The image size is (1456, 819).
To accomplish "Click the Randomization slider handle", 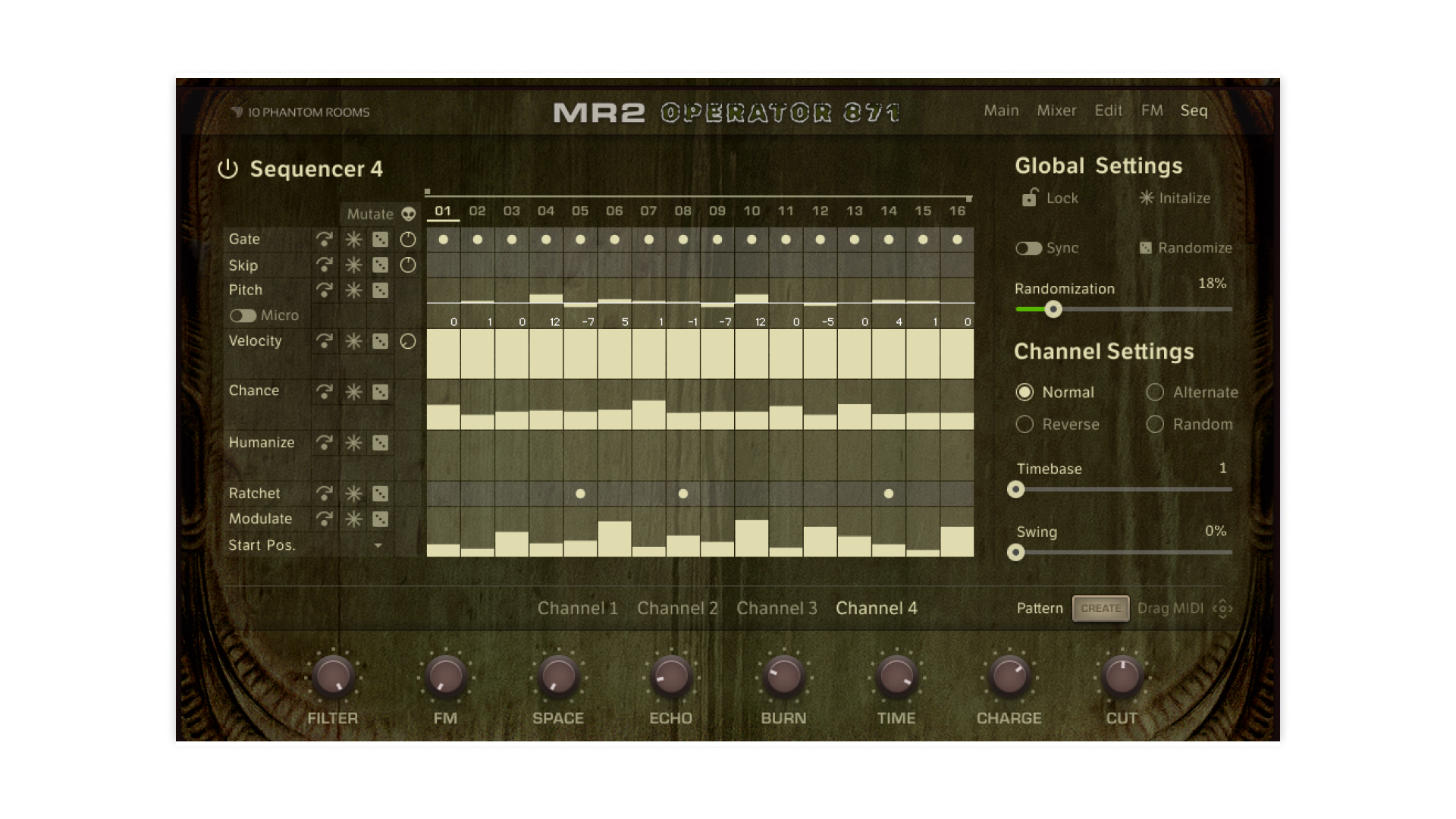I will (x=1053, y=309).
